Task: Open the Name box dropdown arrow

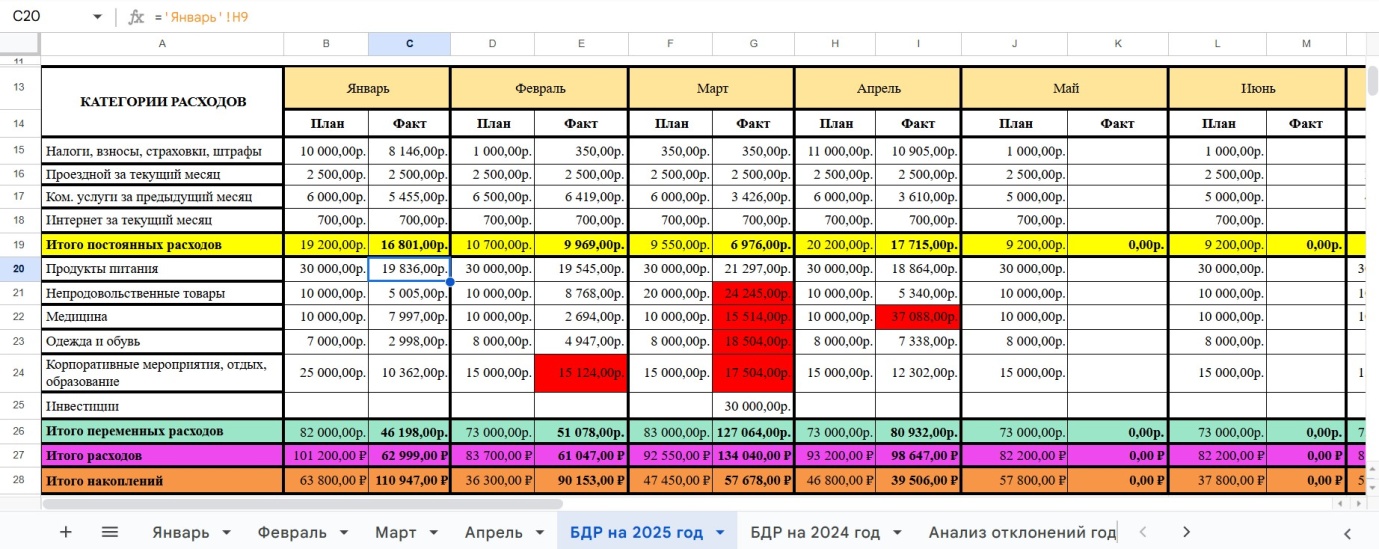Action: click(x=97, y=17)
